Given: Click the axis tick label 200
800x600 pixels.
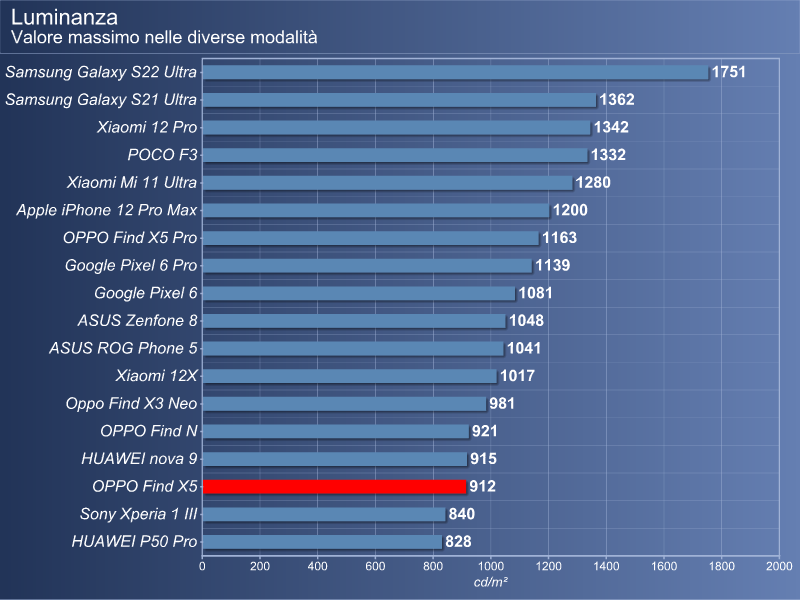Looking at the screenshot, I should tap(260, 566).
